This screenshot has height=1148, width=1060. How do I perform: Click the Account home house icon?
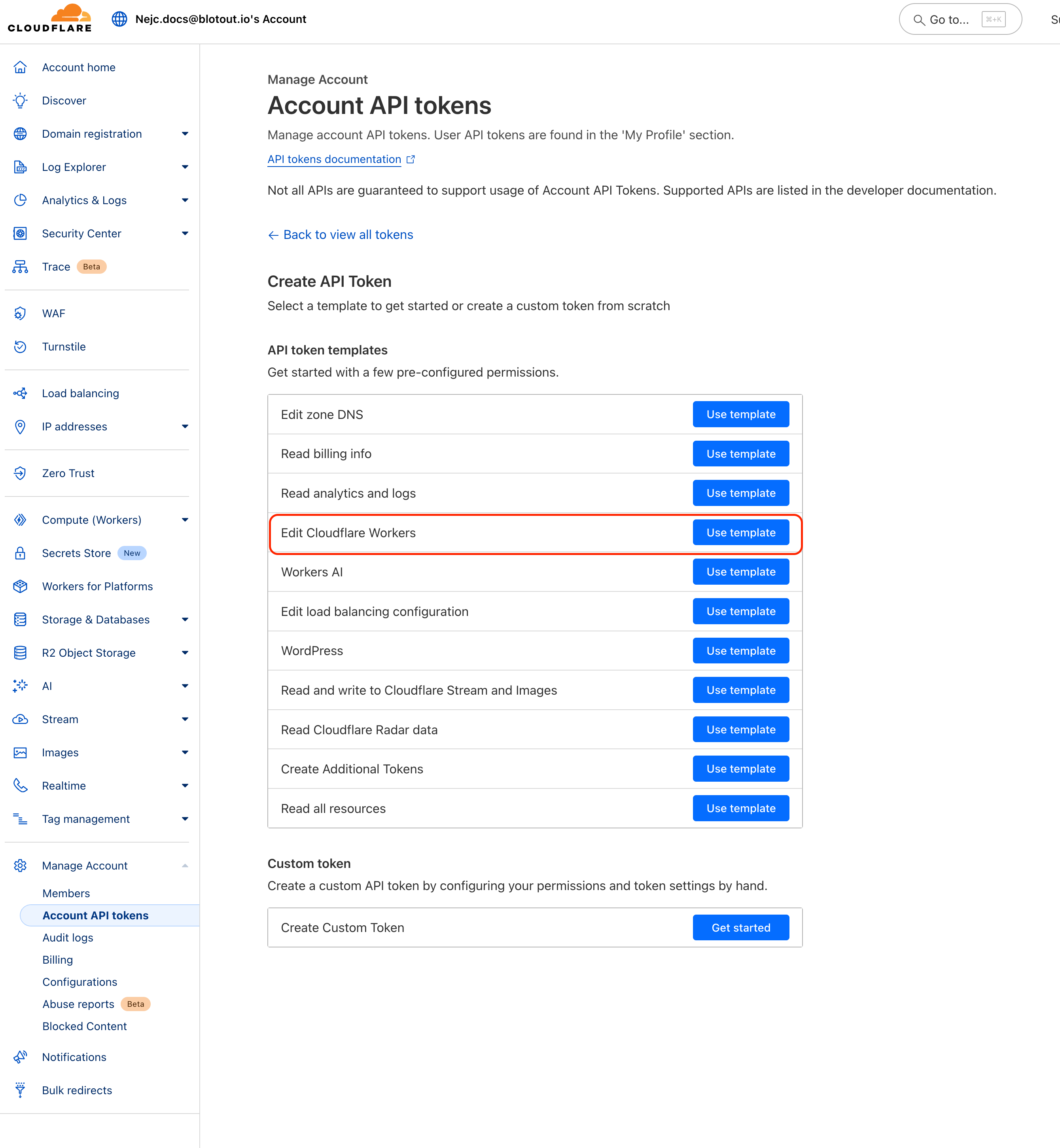click(x=20, y=67)
